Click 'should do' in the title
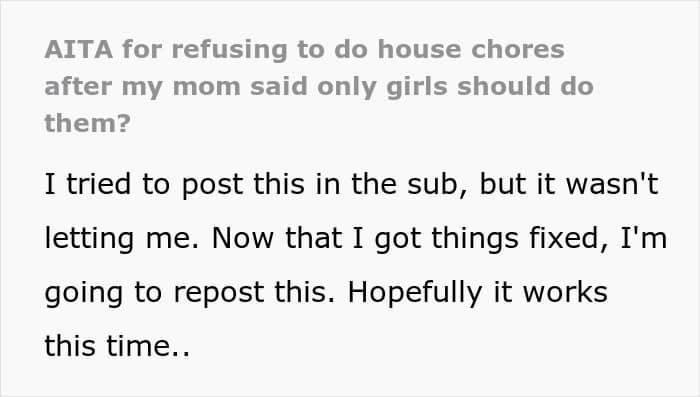The height and width of the screenshot is (397, 700). [525, 86]
